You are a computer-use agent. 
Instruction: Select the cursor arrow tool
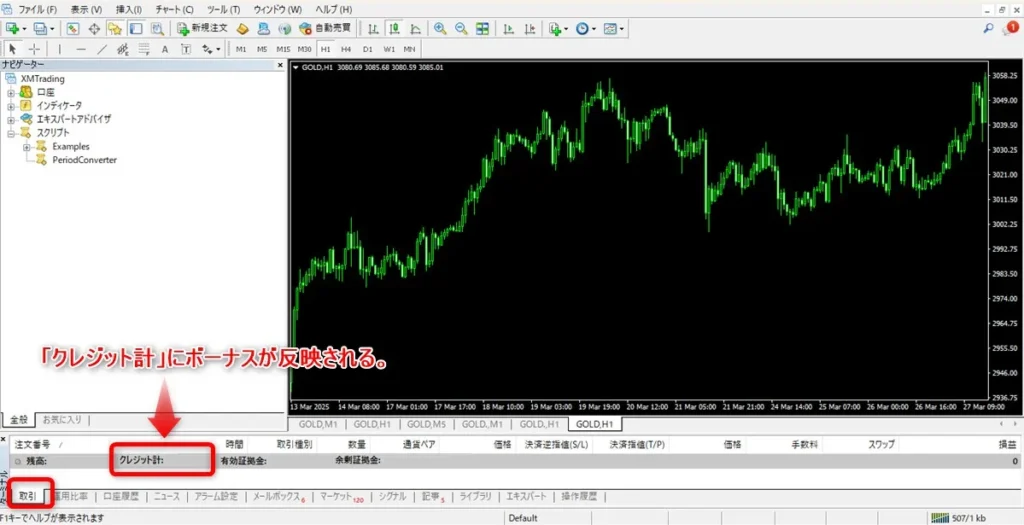click(x=13, y=49)
